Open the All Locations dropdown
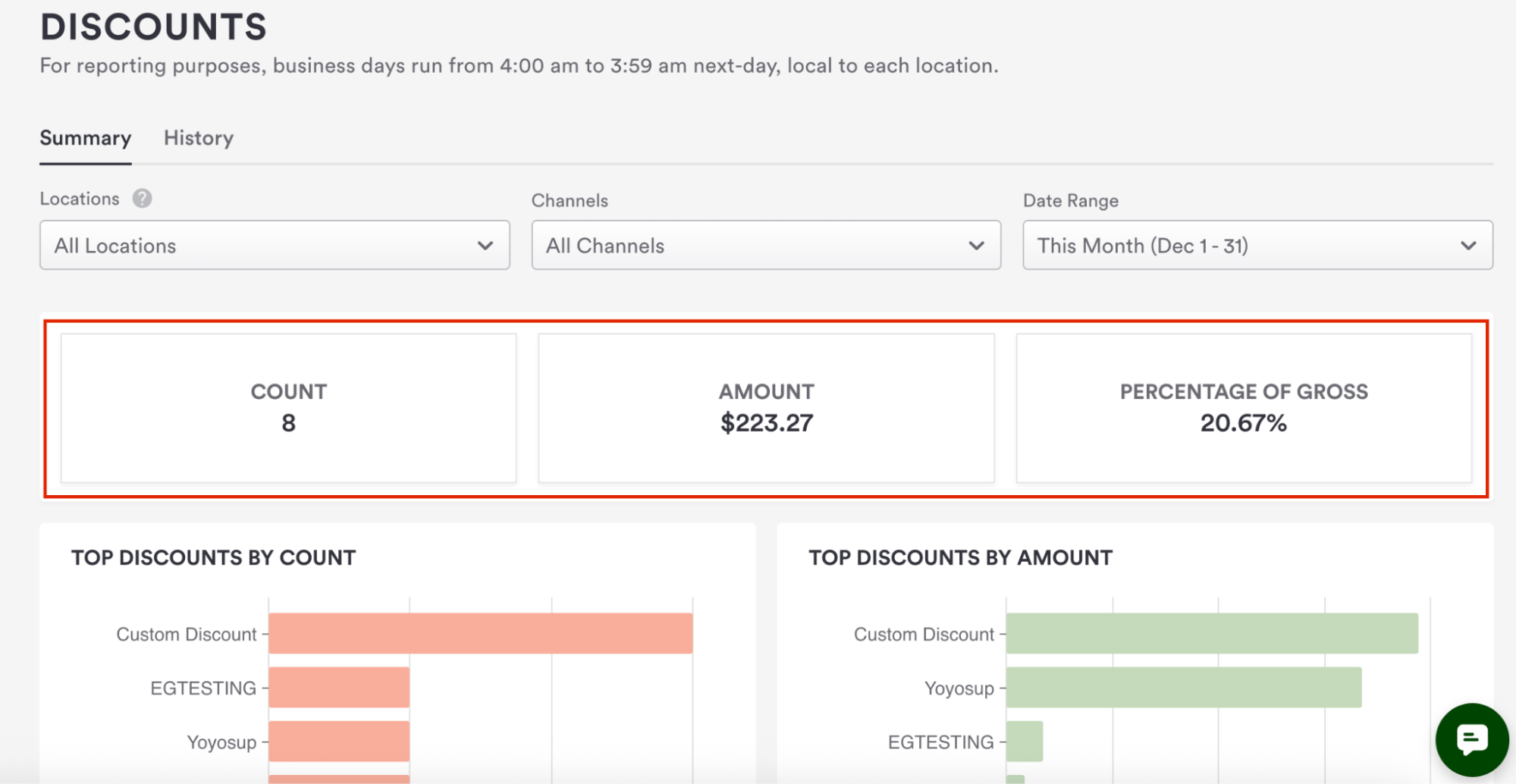The height and width of the screenshot is (784, 1516). [258, 246]
